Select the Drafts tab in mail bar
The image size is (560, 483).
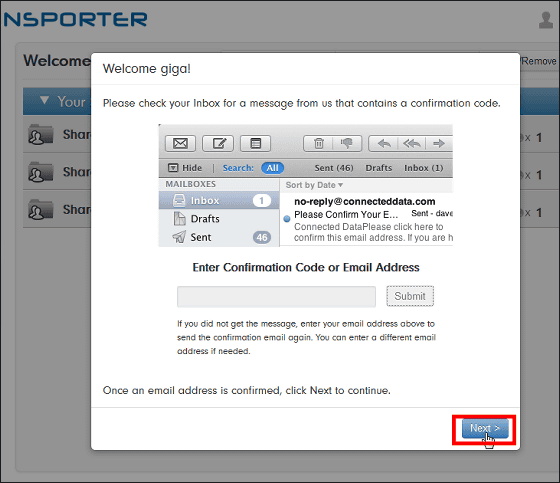[379, 168]
